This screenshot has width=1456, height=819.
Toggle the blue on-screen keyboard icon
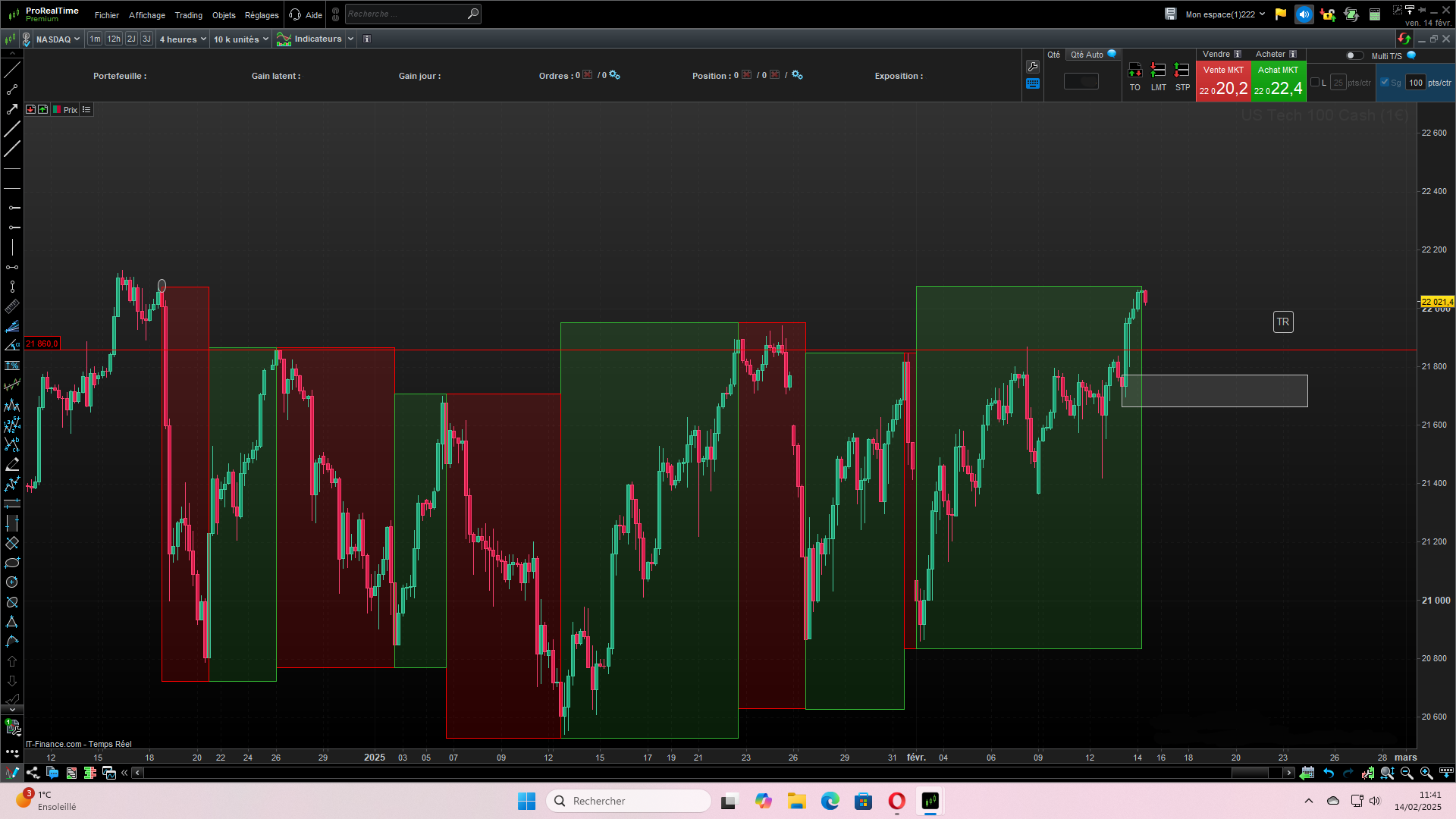[1032, 83]
